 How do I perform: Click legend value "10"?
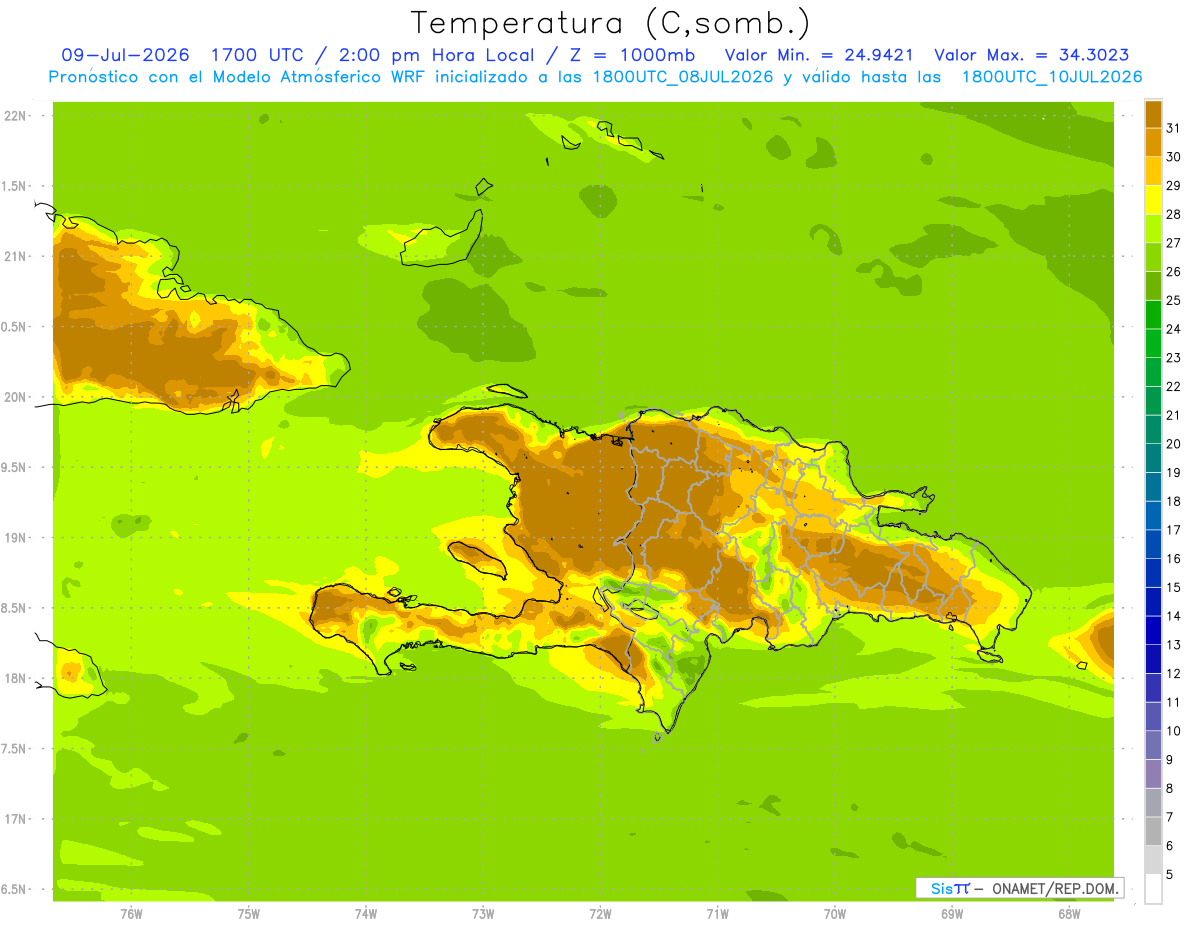tap(1173, 731)
